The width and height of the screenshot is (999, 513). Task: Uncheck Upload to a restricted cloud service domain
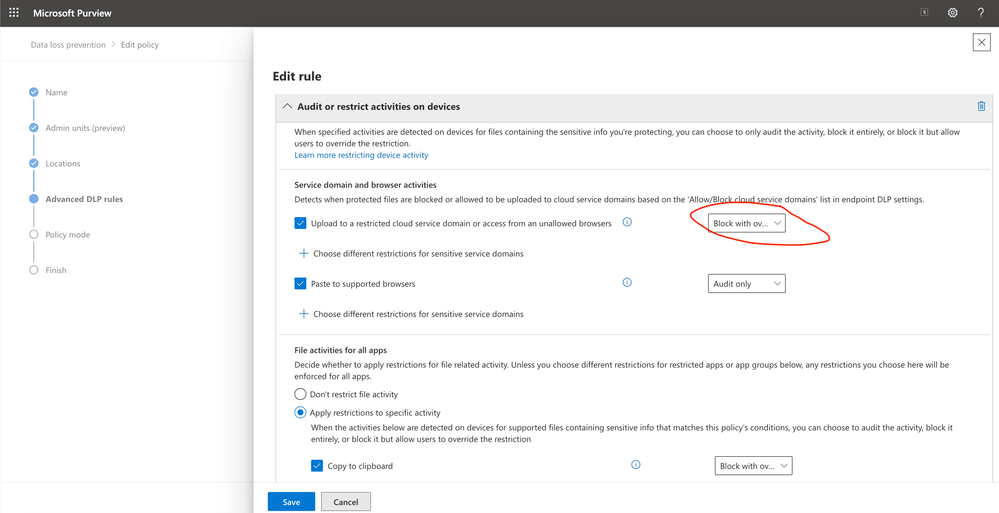coord(300,223)
